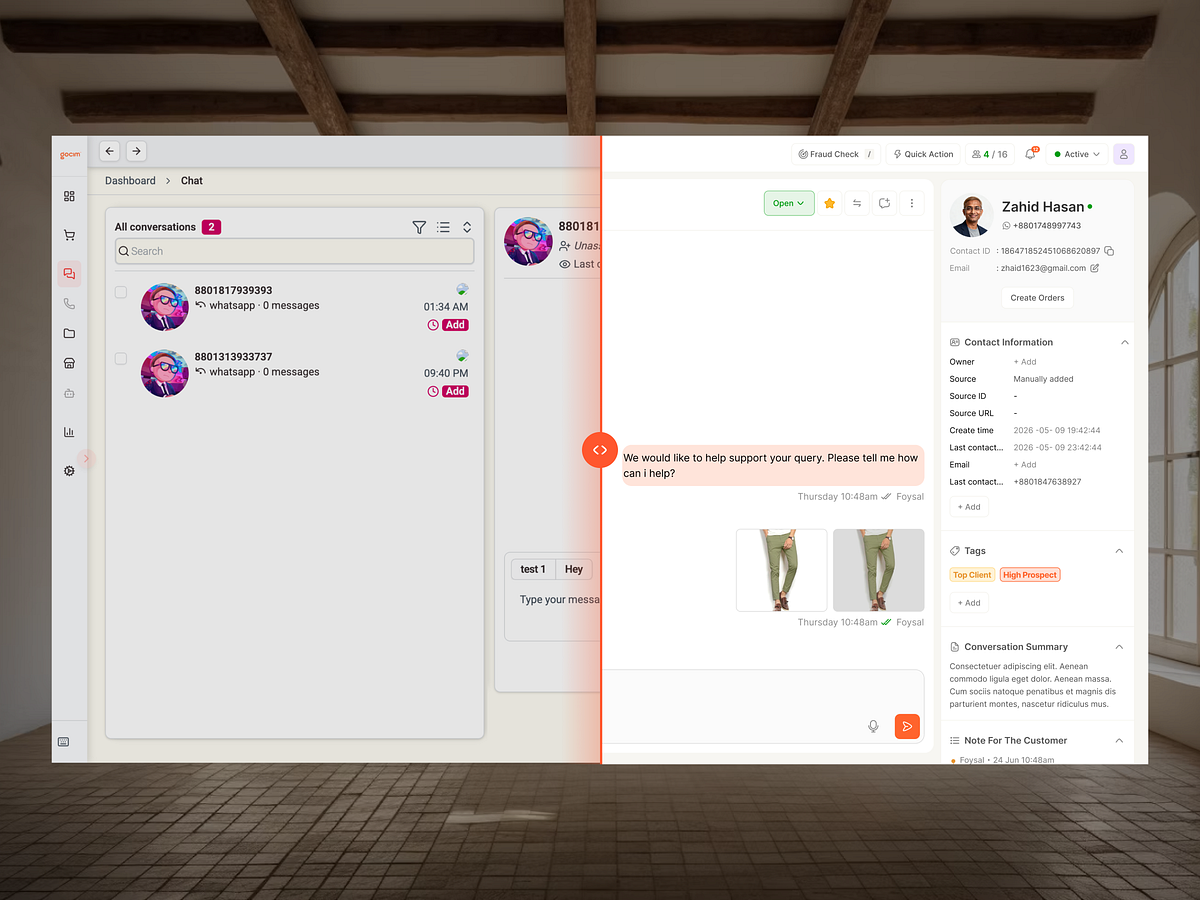This screenshot has width=1200, height=900.
Task: Open the chat conversations sidebar icon
Action: 69,274
